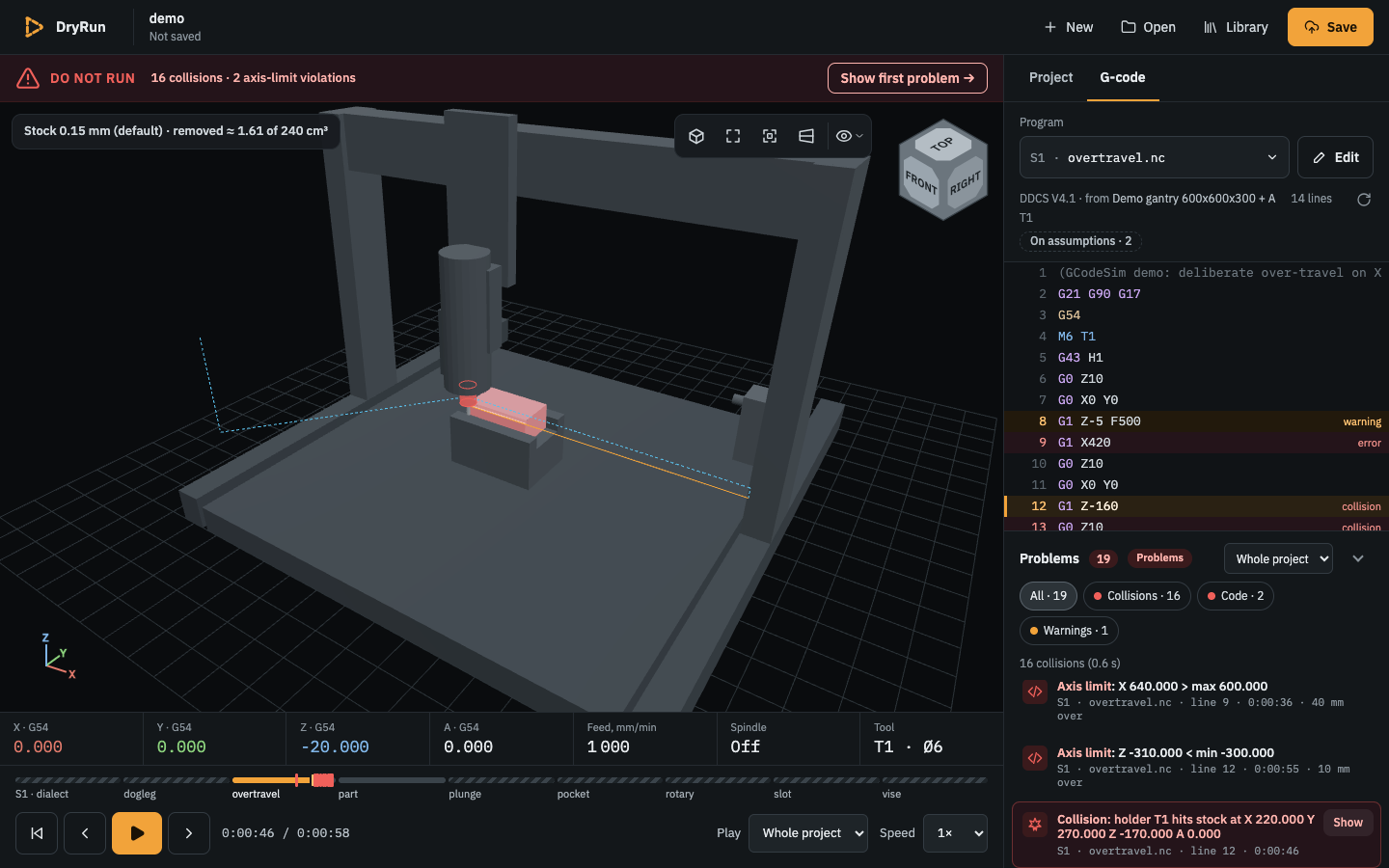Click New in the top bar
This screenshot has width=1389, height=868.
1069,27
